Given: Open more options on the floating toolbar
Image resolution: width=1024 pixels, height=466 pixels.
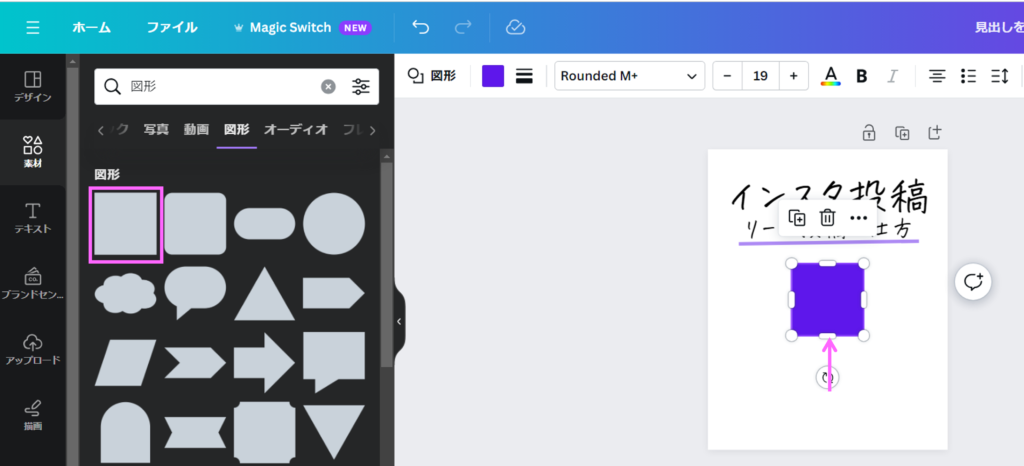Looking at the screenshot, I should coord(858,218).
